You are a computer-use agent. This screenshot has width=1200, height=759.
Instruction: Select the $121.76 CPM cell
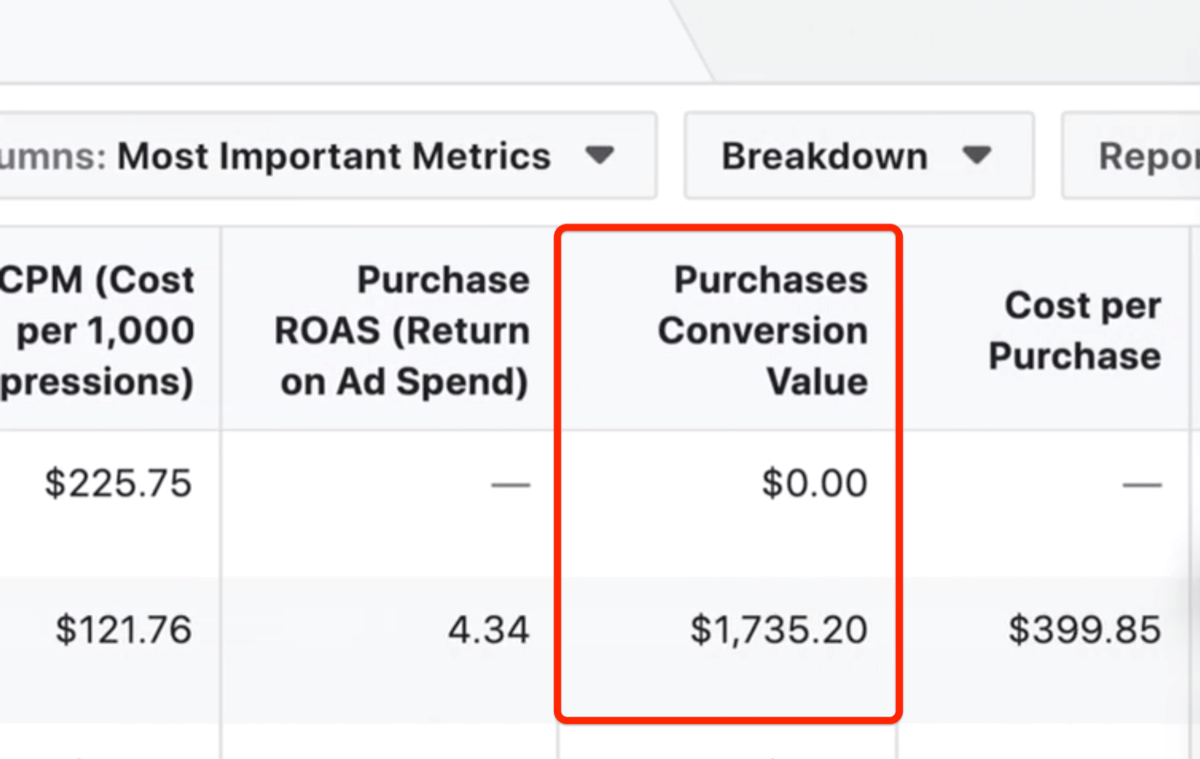coord(123,630)
